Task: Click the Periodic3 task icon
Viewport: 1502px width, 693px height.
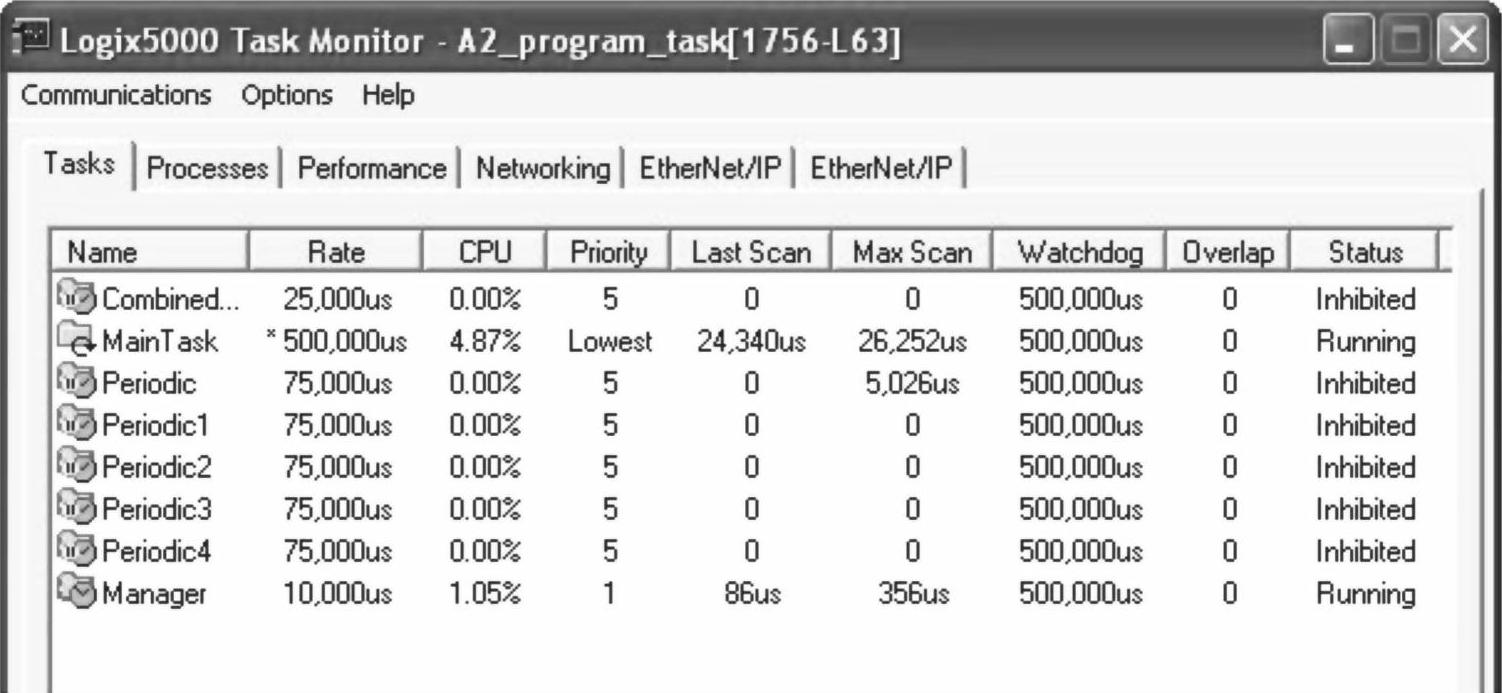Action: (x=79, y=509)
